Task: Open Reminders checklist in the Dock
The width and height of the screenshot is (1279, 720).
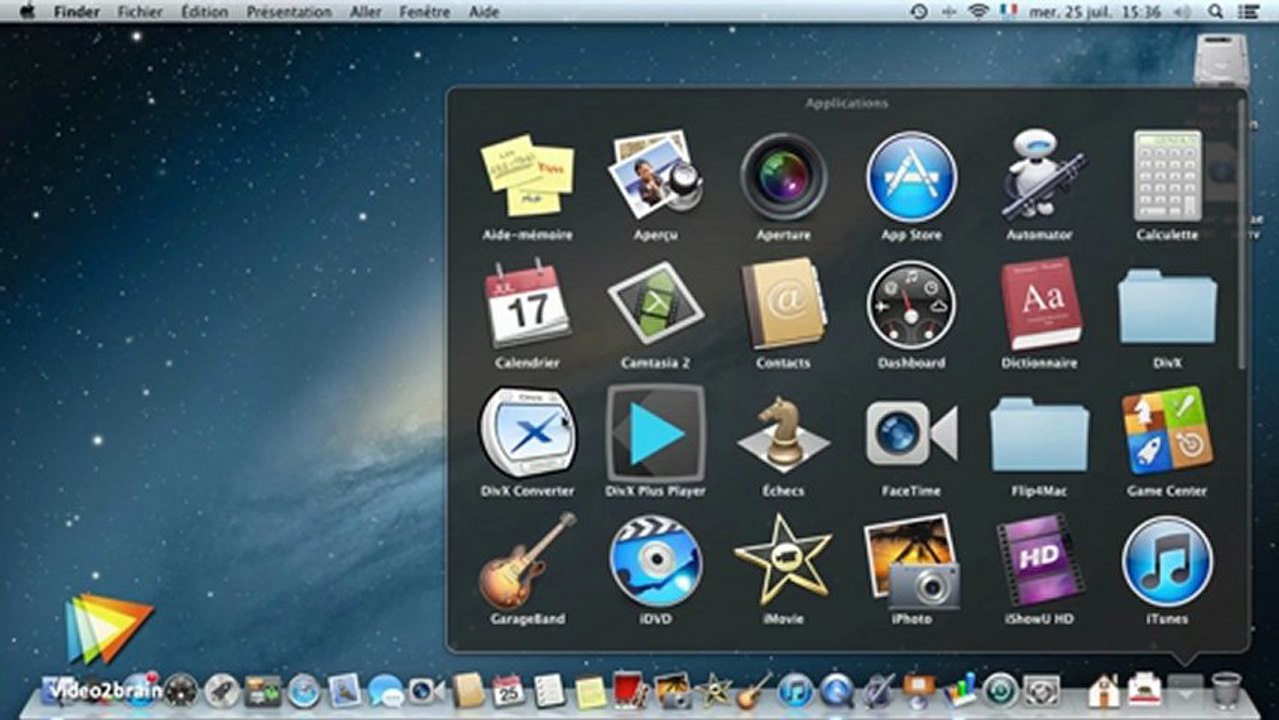Action: coord(549,690)
